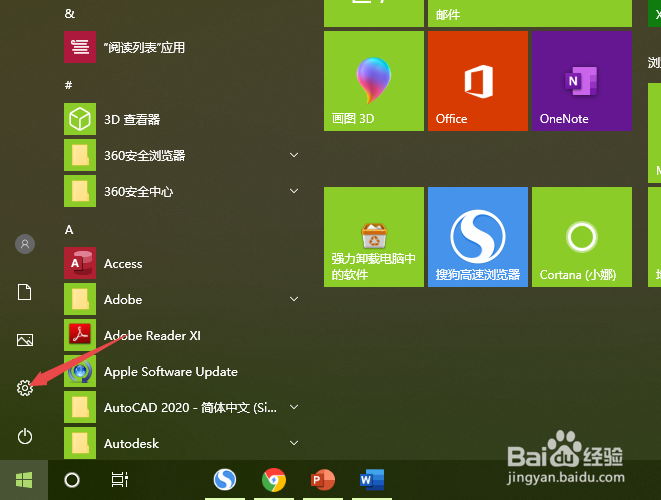Click the Power button icon
Image resolution: width=661 pixels, height=500 pixels.
click(x=25, y=436)
